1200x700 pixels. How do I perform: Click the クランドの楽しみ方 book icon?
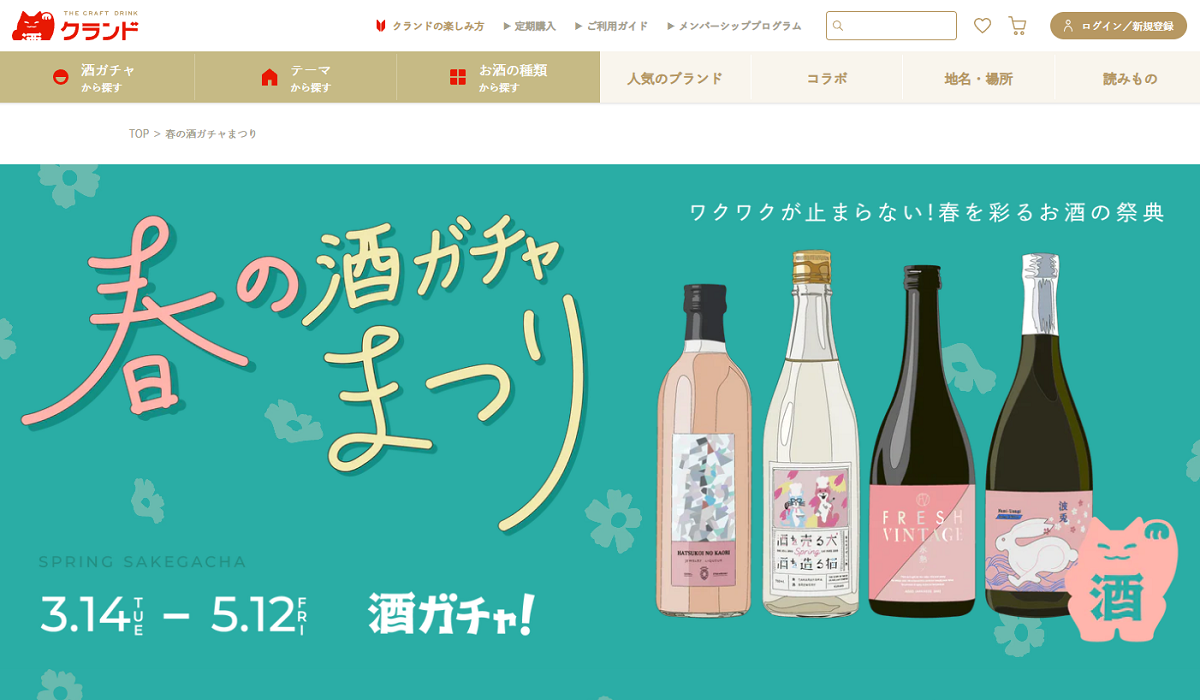click(x=381, y=26)
